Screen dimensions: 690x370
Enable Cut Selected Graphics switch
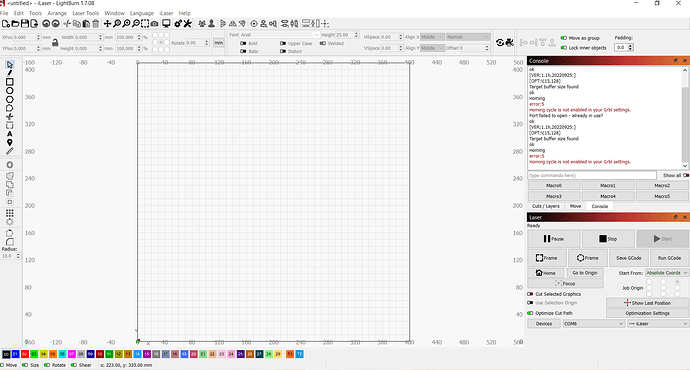tap(530, 294)
